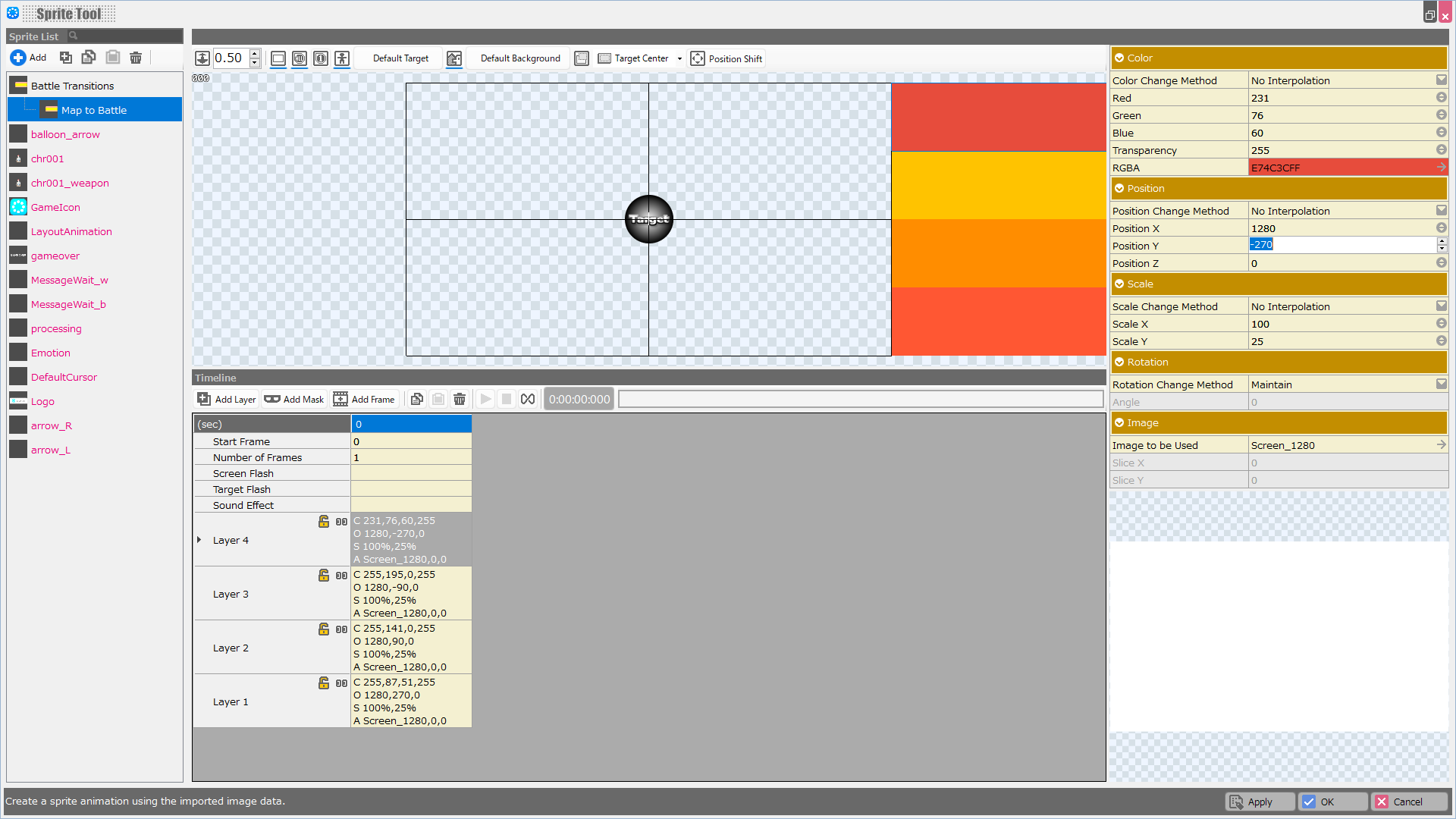Screen dimensions: 1456x819
Task: Delete sprite with the trash icon in Sprite List
Action: coord(136,58)
